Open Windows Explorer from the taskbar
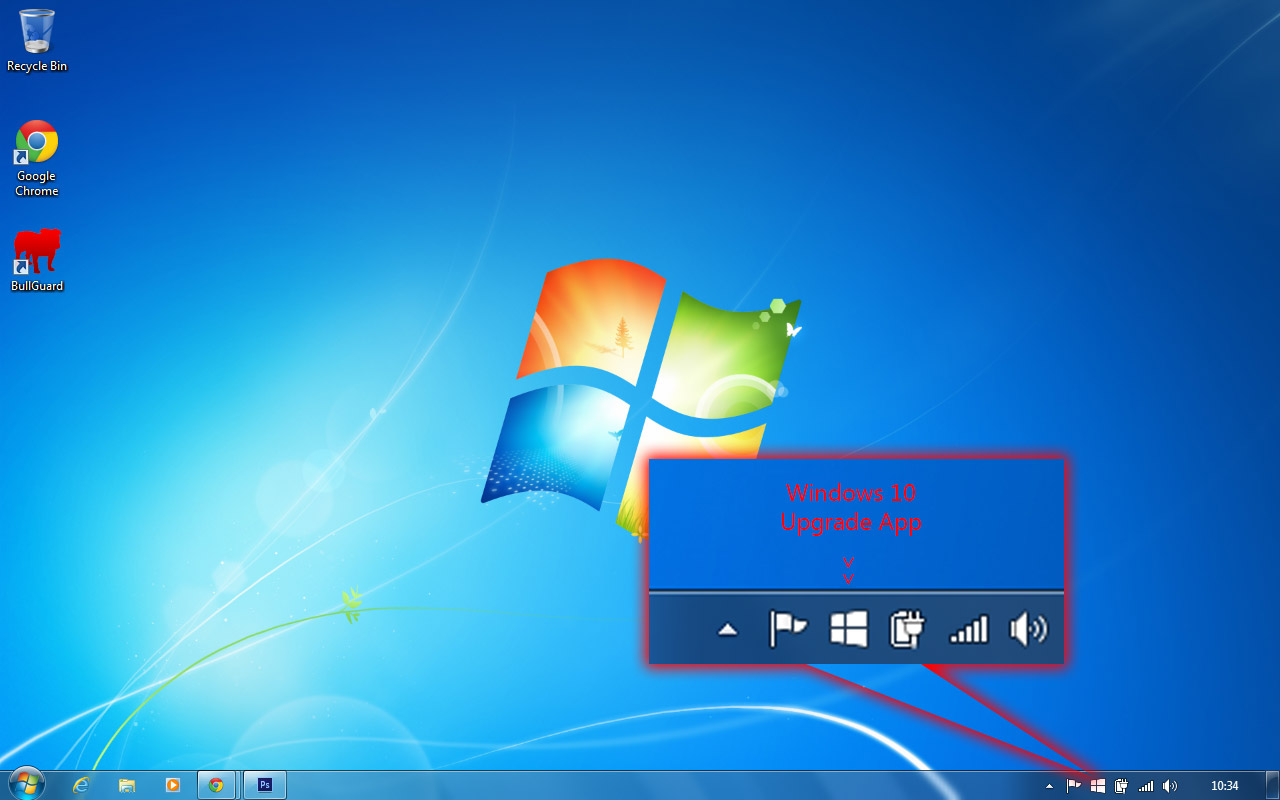Viewport: 1280px width, 800px height. tap(127, 785)
